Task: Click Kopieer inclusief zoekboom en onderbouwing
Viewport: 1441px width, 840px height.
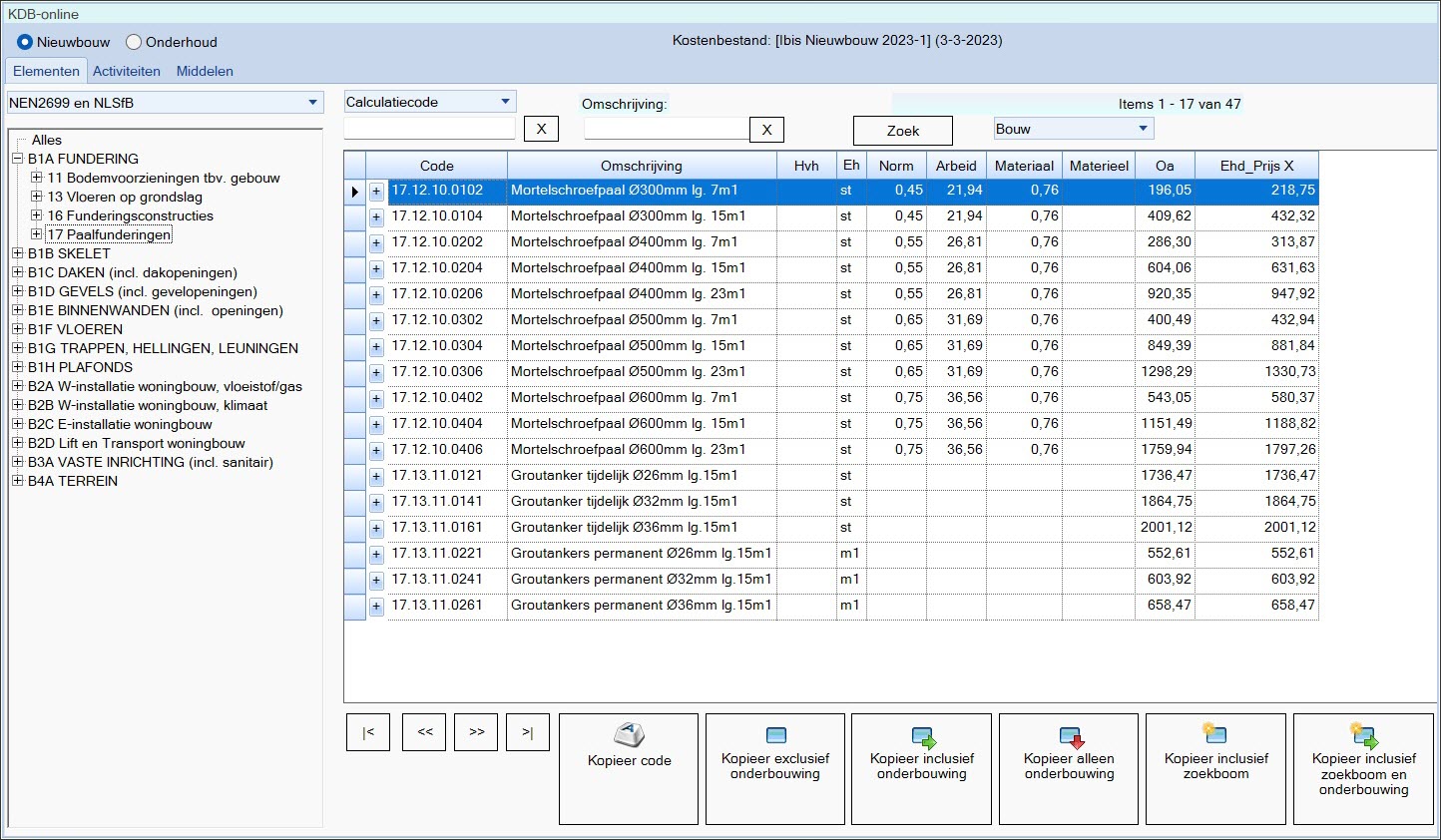Action: click(x=1363, y=769)
